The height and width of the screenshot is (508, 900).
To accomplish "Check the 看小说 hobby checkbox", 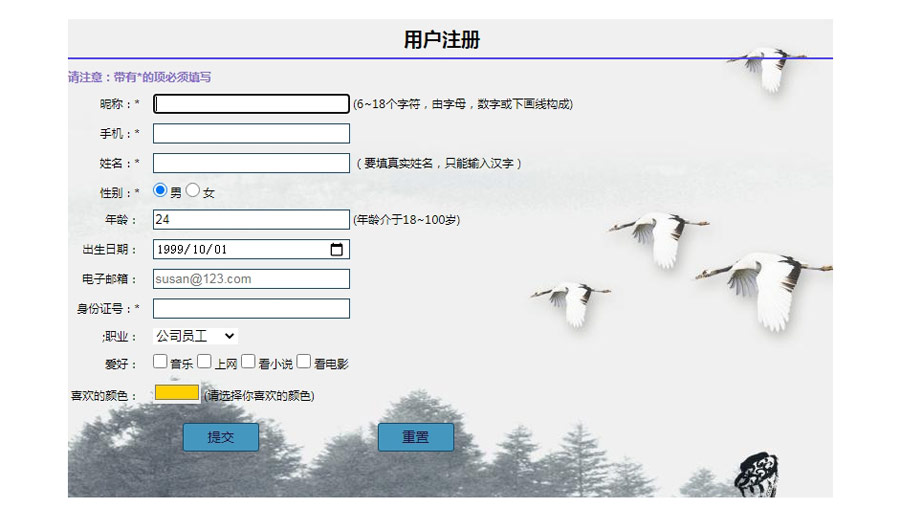I will (x=248, y=361).
